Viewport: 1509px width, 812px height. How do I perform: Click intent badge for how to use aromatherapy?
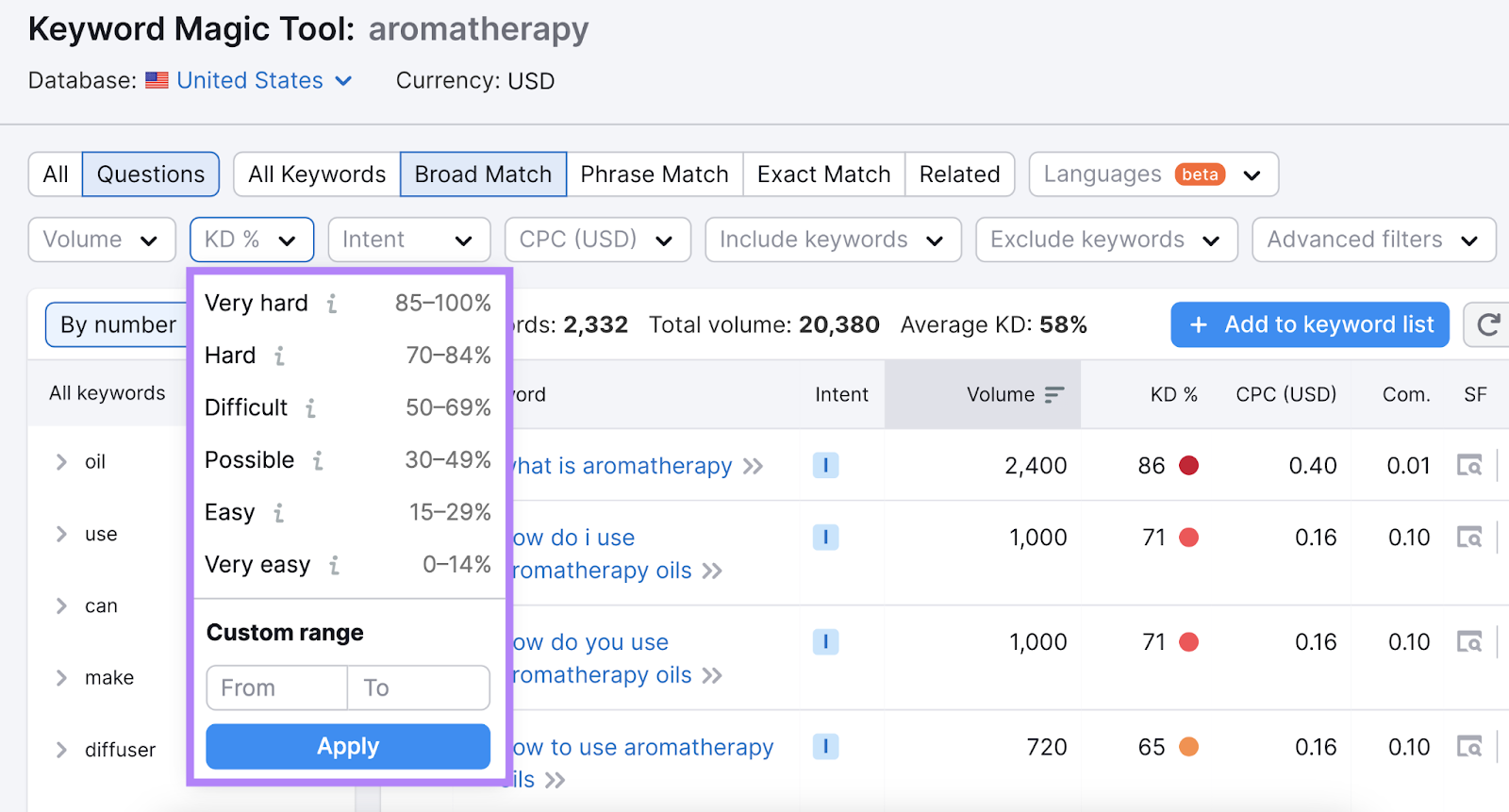(x=825, y=746)
